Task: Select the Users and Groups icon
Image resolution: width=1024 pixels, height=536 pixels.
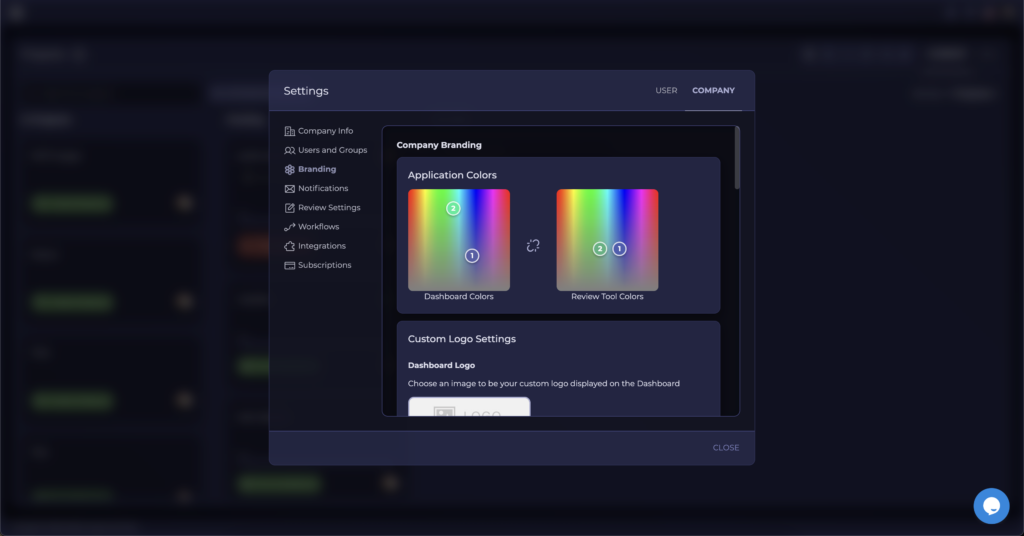Action: 289,150
